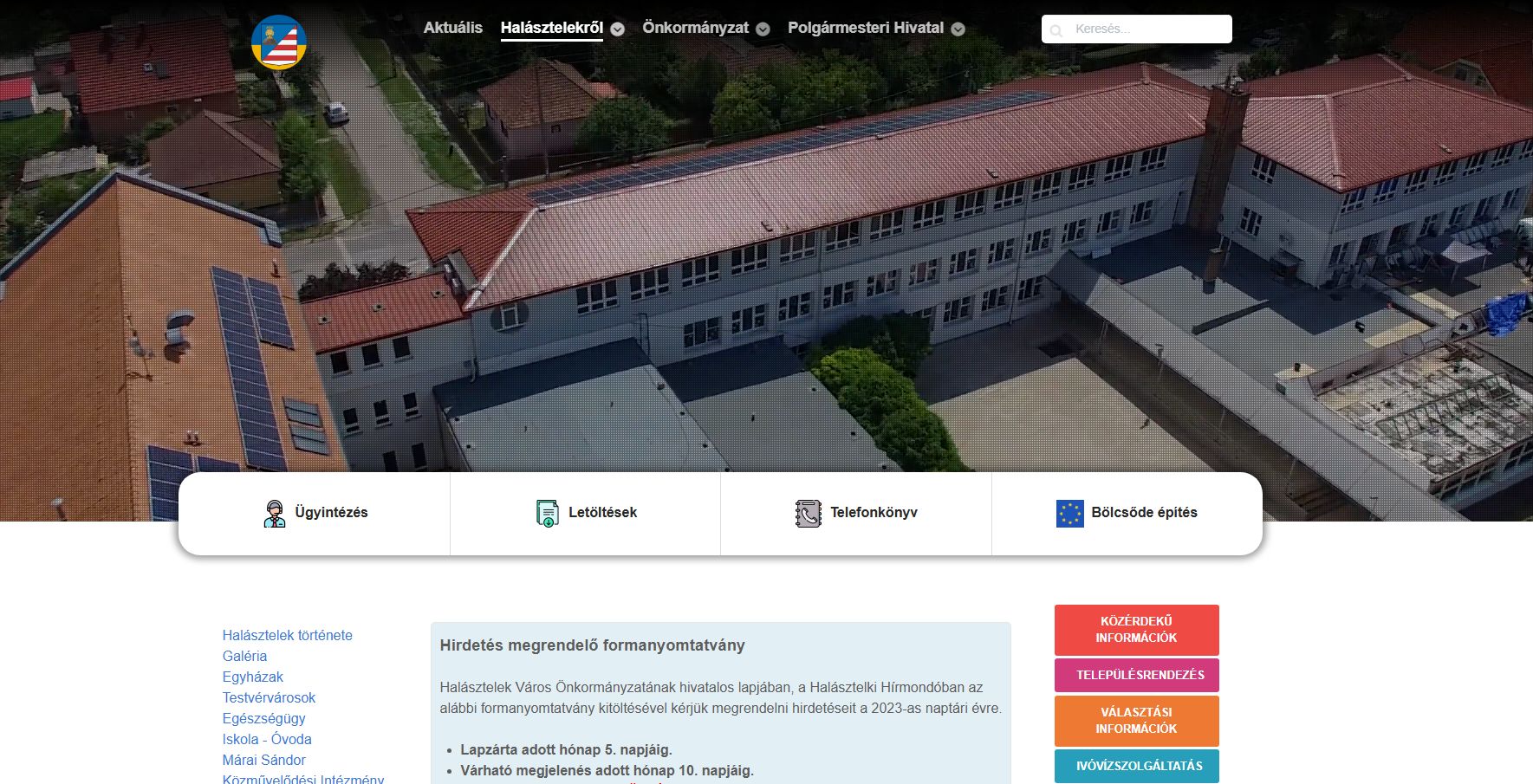The width and height of the screenshot is (1533, 784).
Task: Open the Egyházak sidebar link
Action: click(252, 677)
